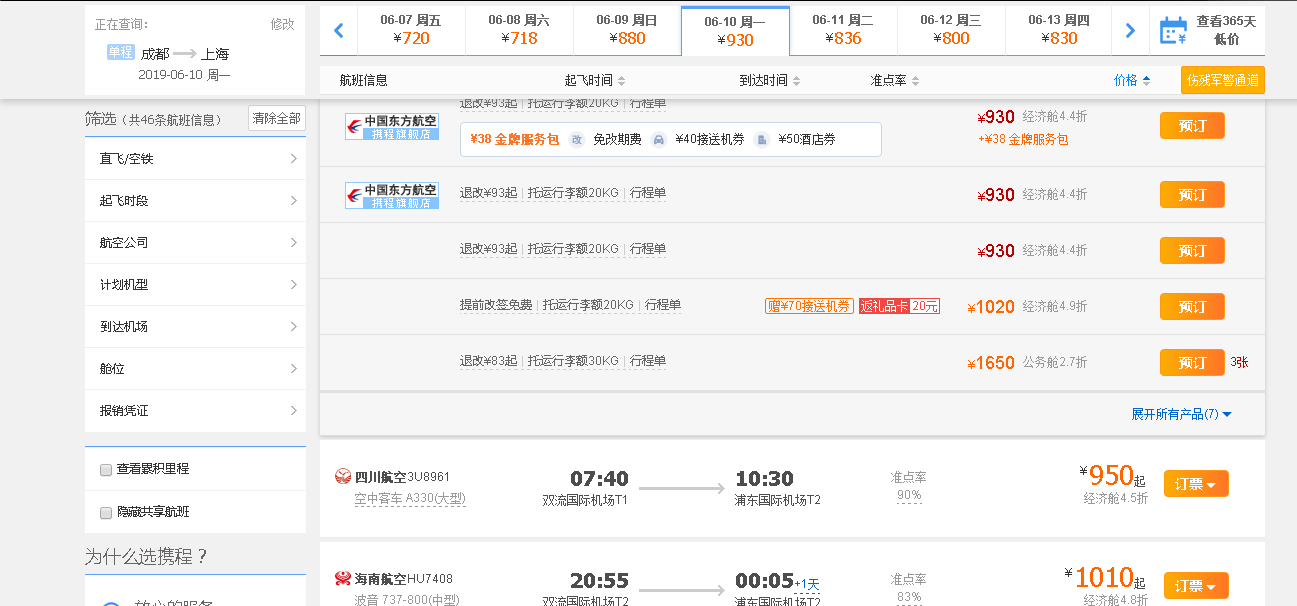This screenshot has width=1297, height=606.
Task: Expand the 报销凭证 filter
Action: (x=195, y=410)
